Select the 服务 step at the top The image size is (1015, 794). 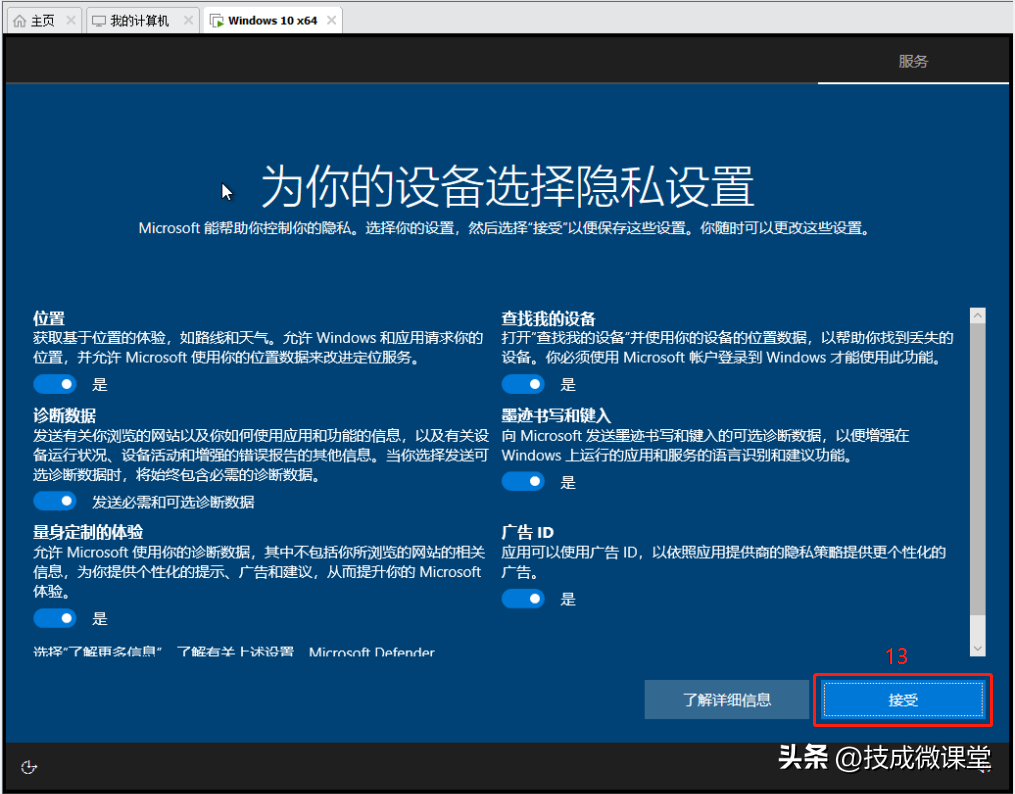click(913, 61)
